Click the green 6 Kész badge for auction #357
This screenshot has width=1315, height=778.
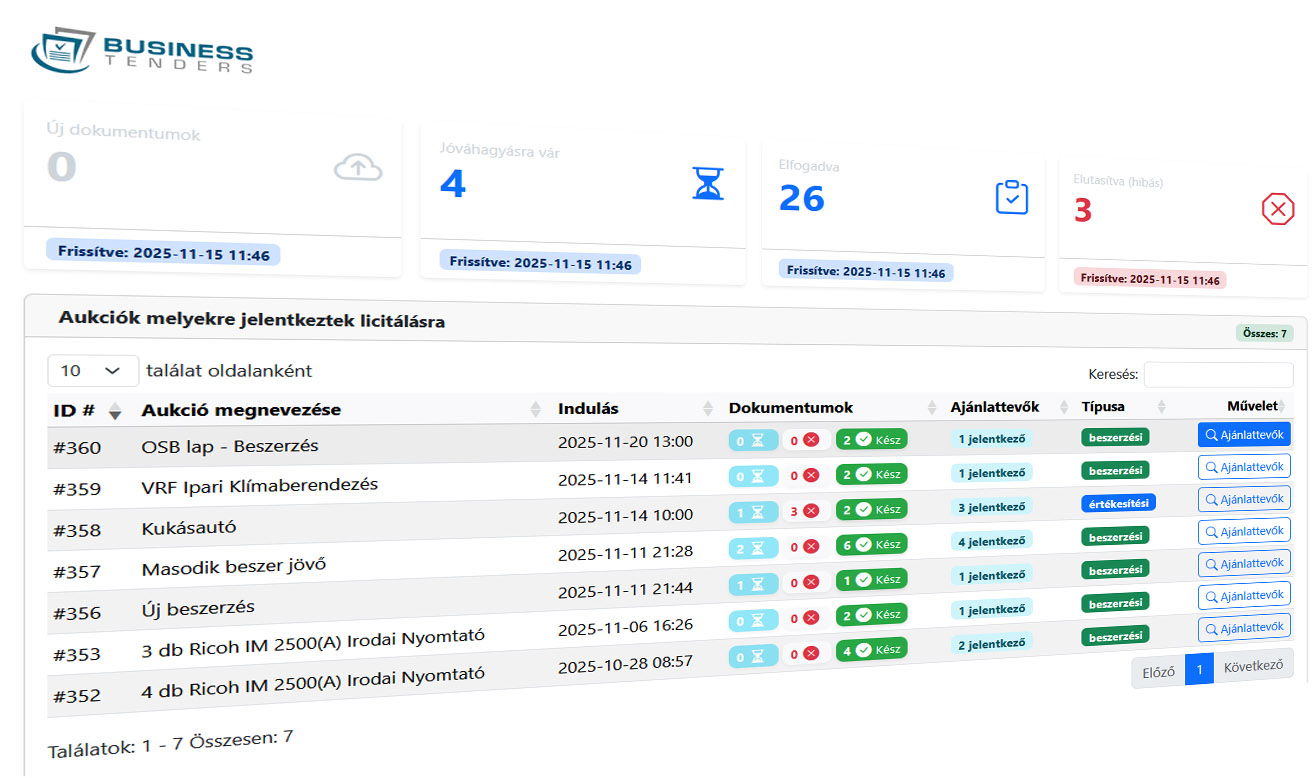point(871,545)
